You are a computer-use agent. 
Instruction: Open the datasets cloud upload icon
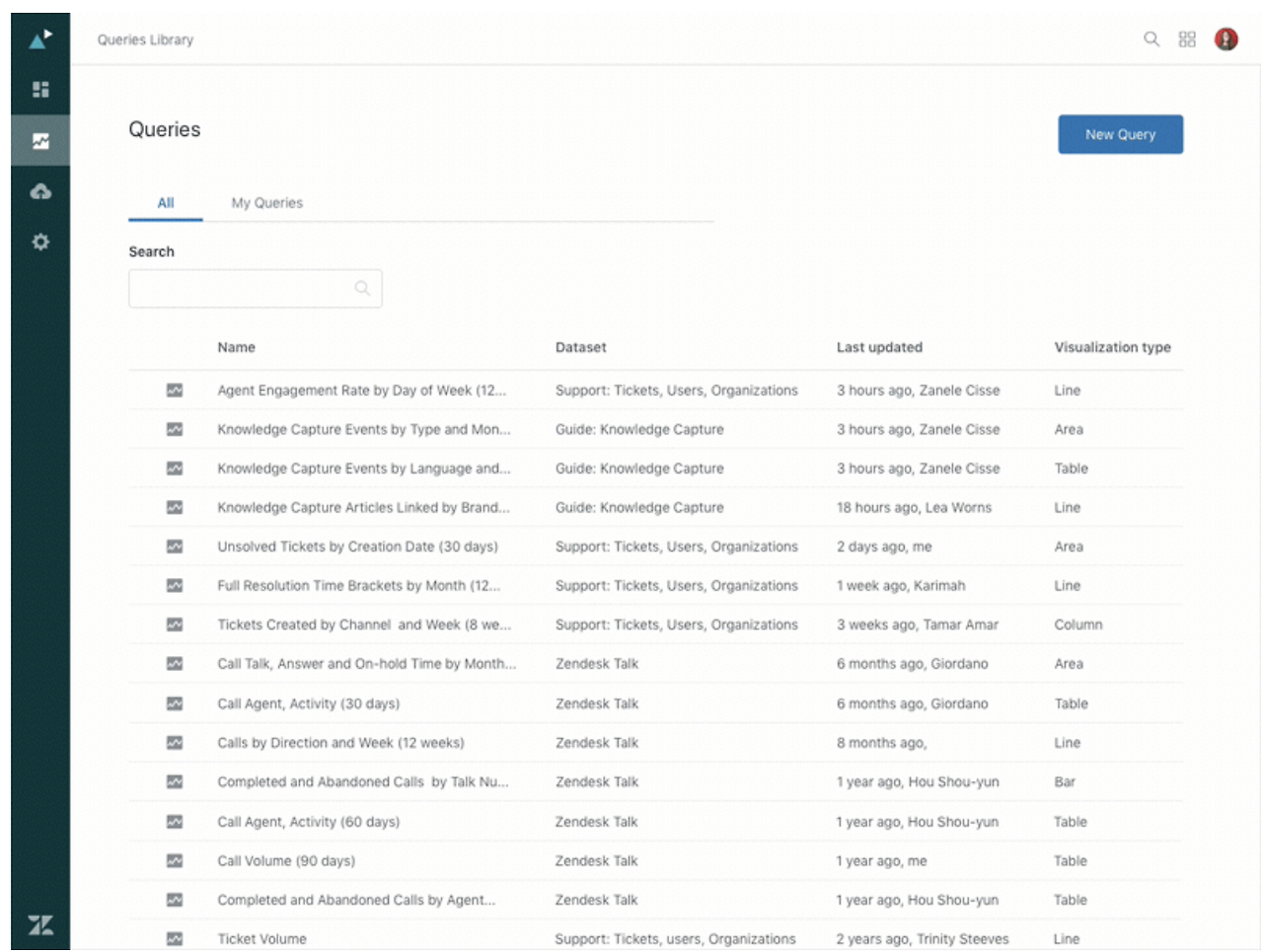coord(40,191)
